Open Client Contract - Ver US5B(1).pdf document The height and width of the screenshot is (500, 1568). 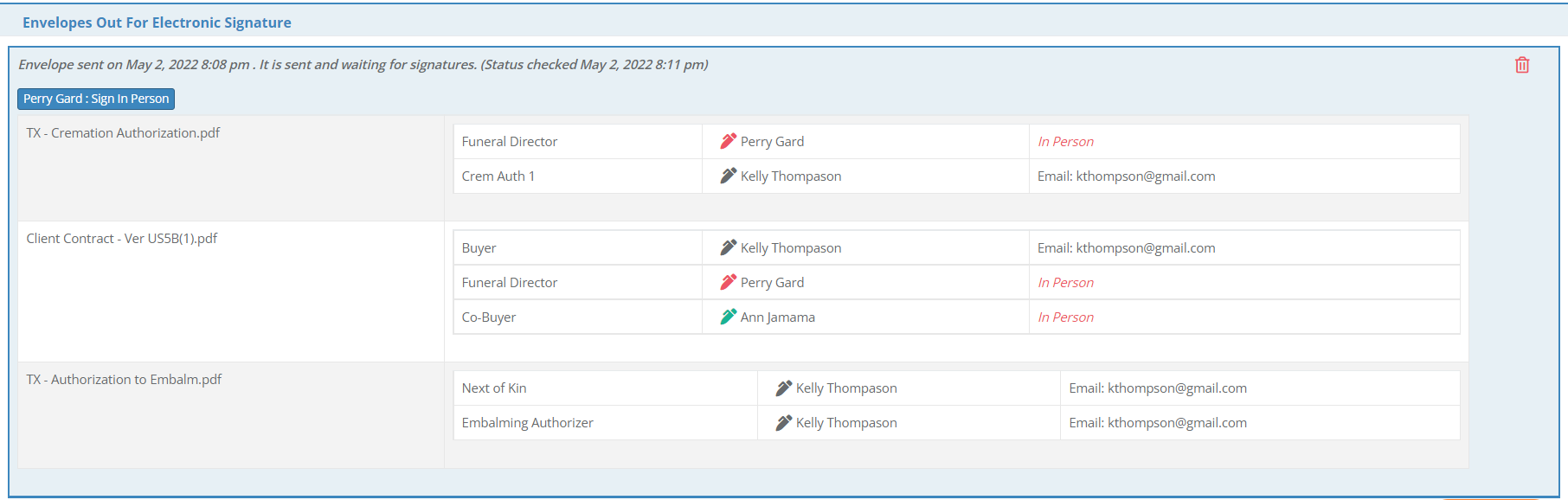pyautogui.click(x=122, y=239)
